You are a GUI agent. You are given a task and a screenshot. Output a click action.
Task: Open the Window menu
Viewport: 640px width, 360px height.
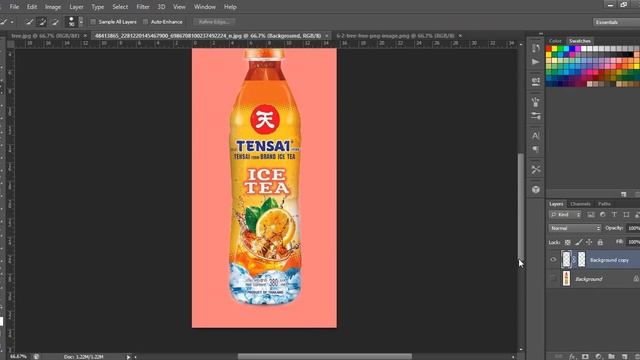click(x=204, y=7)
